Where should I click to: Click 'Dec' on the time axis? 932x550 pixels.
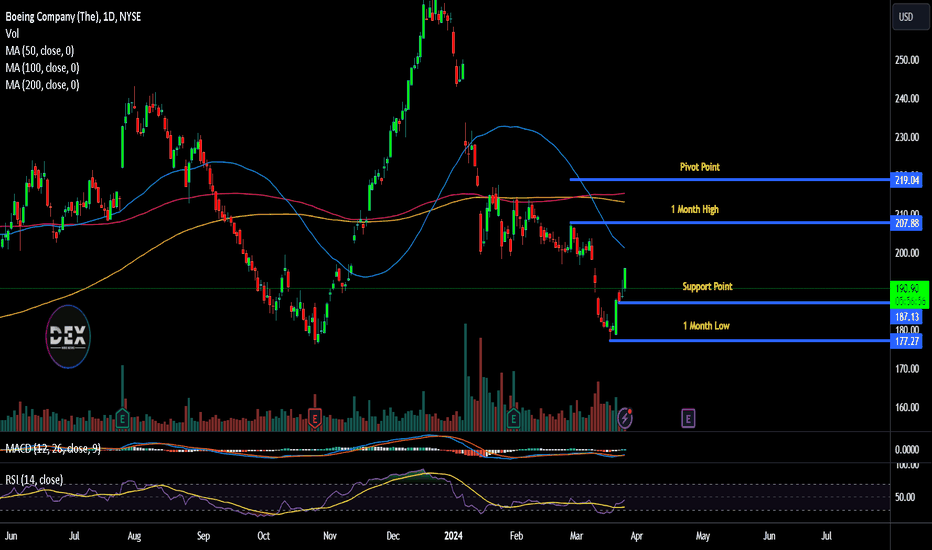[393, 536]
